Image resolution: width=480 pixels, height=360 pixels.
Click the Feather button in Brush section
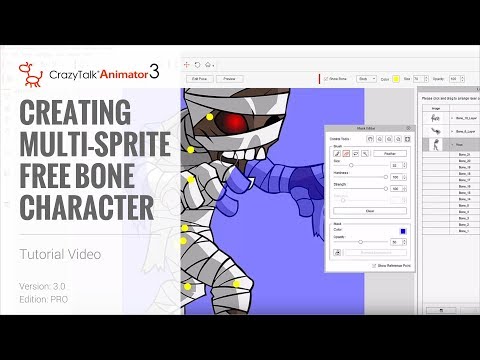pos(390,154)
